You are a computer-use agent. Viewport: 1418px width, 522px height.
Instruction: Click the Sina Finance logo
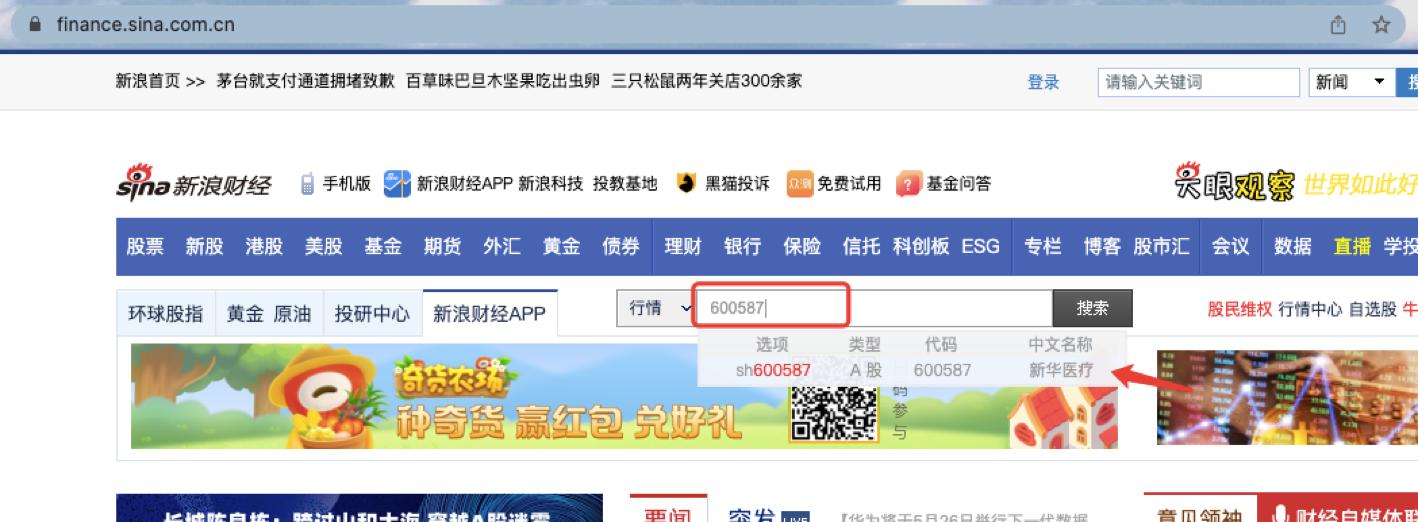pos(193,183)
